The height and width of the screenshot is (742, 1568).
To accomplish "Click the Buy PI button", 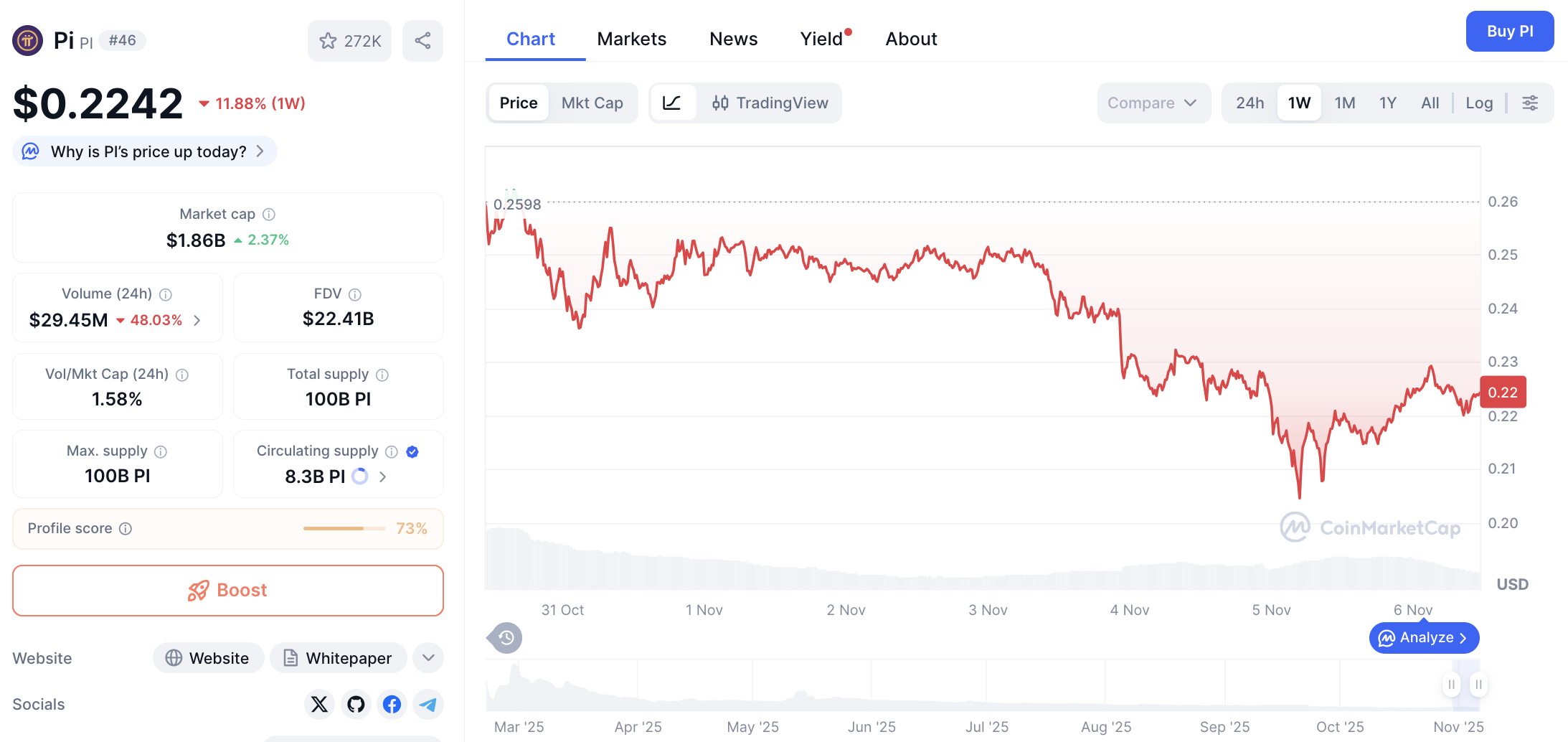I will pos(1509,31).
